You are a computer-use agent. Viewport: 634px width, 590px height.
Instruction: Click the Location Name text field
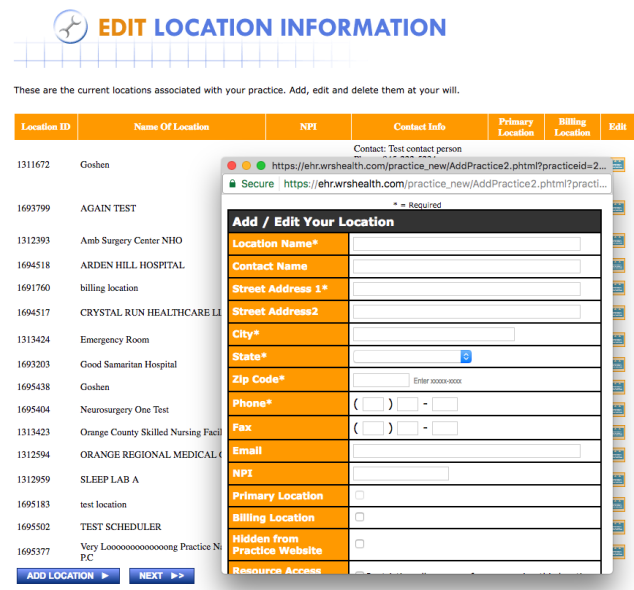(466, 244)
